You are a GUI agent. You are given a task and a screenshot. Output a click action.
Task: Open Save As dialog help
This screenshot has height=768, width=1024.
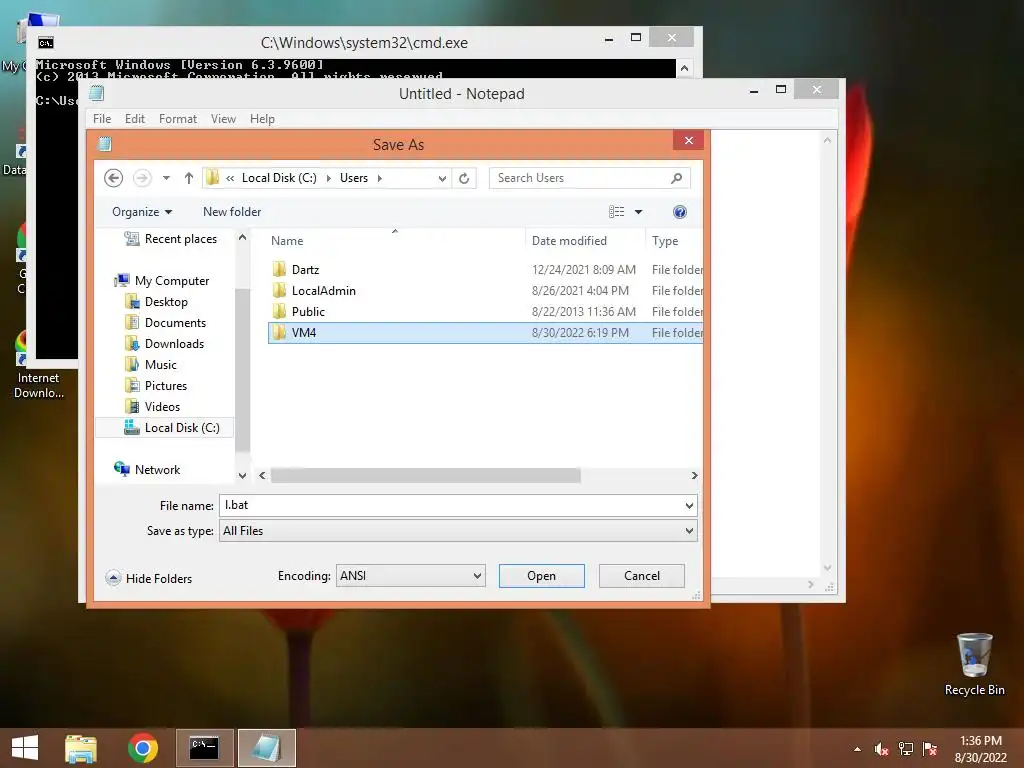[x=680, y=212]
